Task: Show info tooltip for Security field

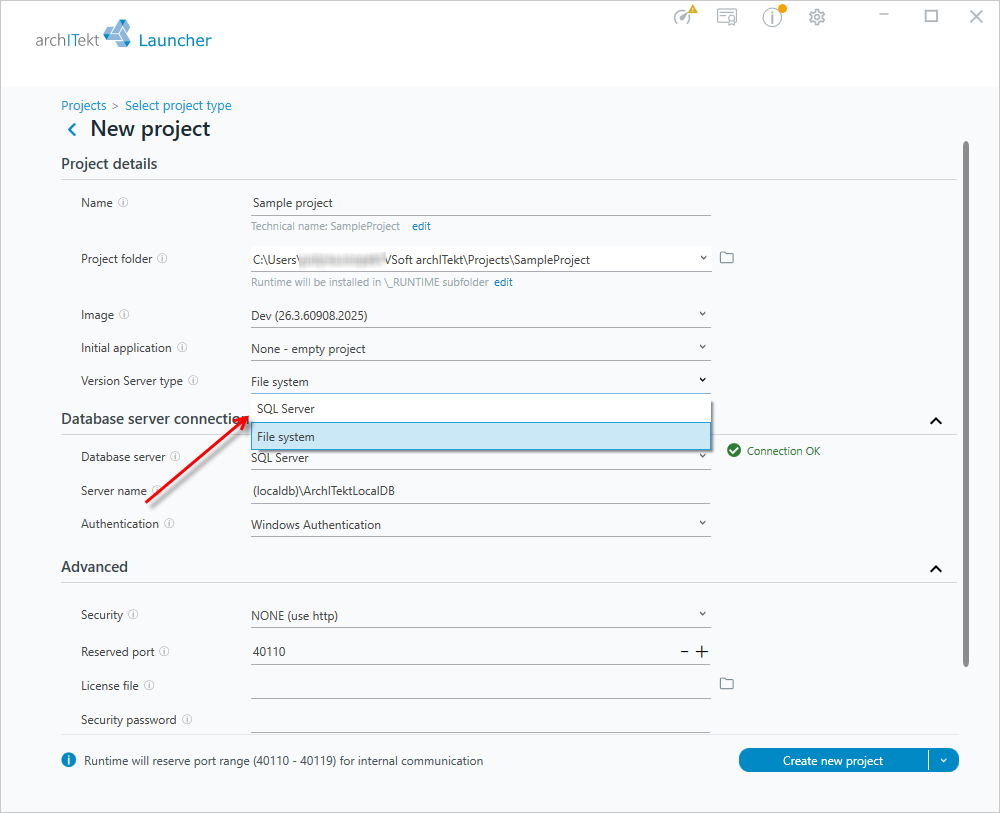Action: 133,615
